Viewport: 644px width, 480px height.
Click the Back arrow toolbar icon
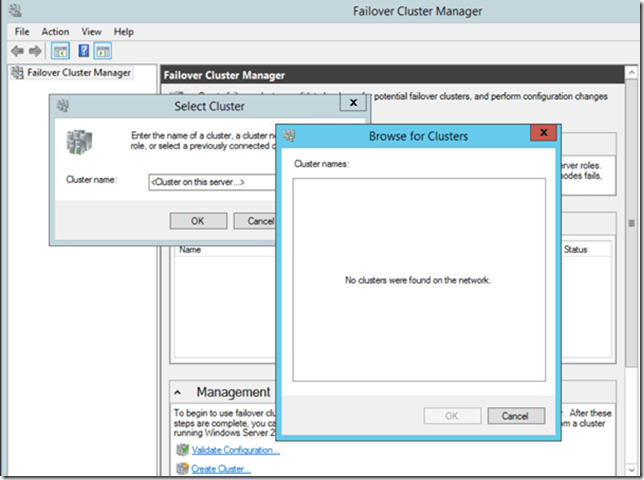(x=17, y=51)
